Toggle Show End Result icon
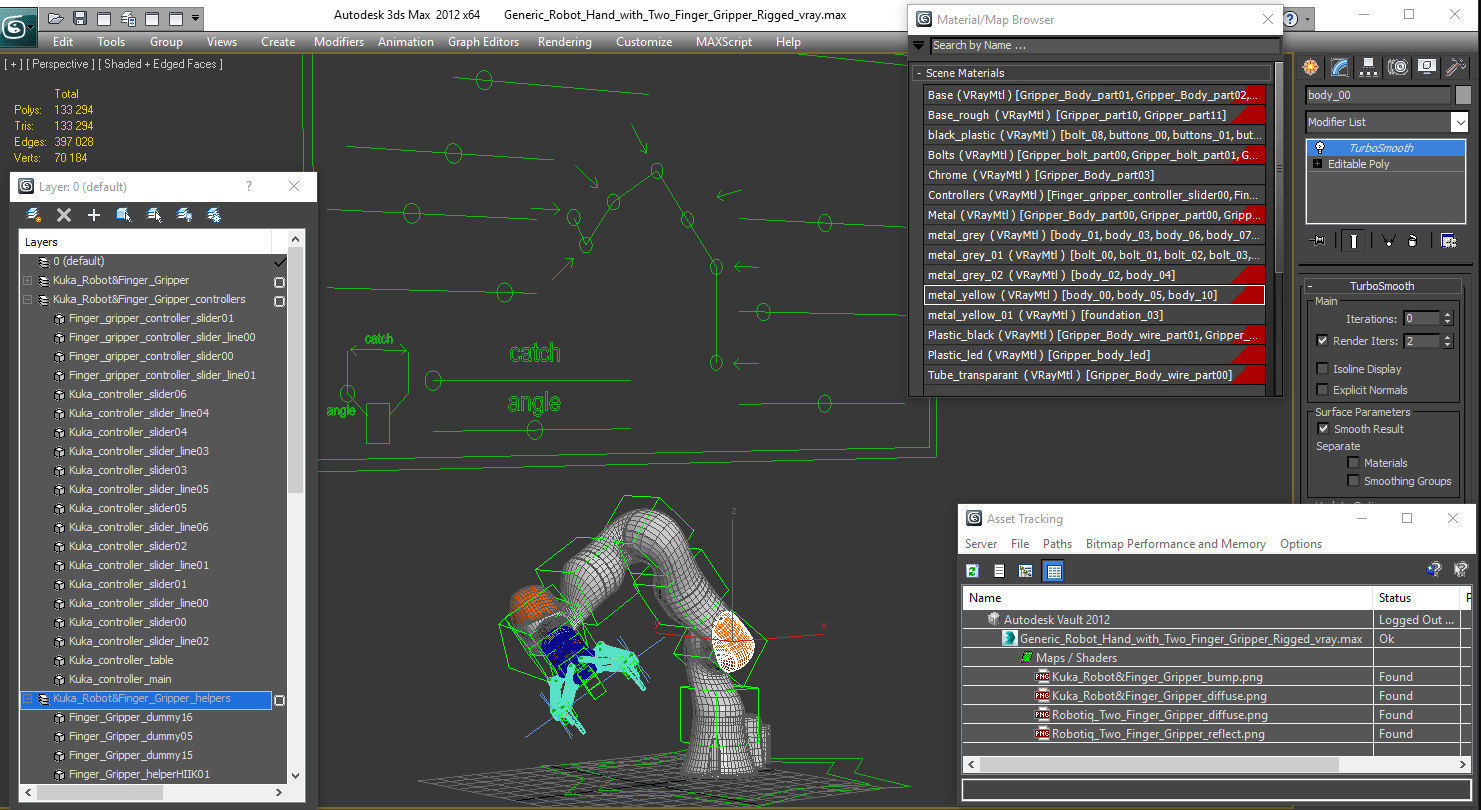This screenshot has width=1481, height=810. [x=1354, y=240]
